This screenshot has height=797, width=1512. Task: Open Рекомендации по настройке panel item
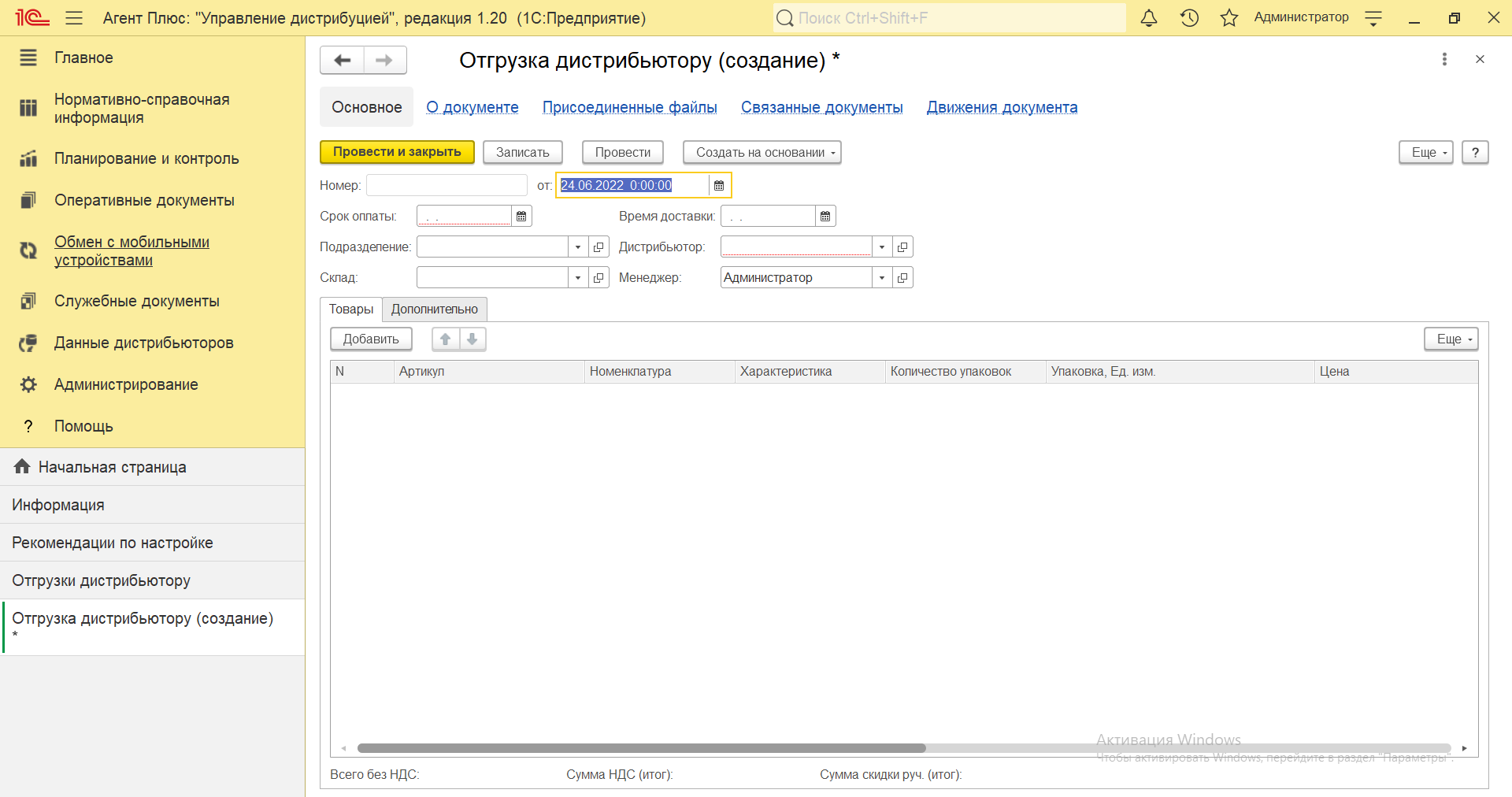pyautogui.click(x=153, y=543)
